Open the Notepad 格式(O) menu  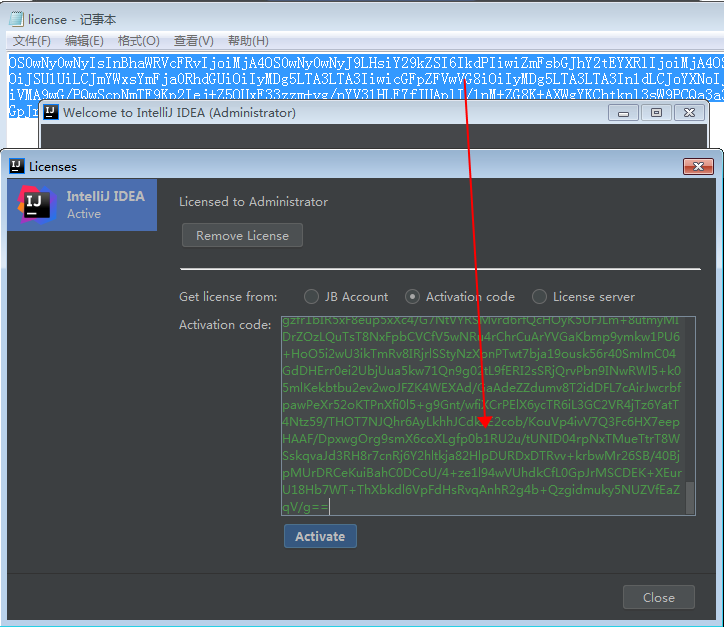tap(139, 41)
